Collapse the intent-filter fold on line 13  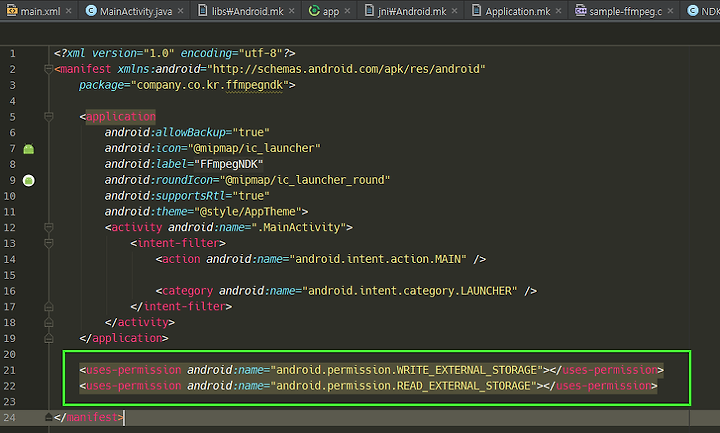click(x=48, y=243)
